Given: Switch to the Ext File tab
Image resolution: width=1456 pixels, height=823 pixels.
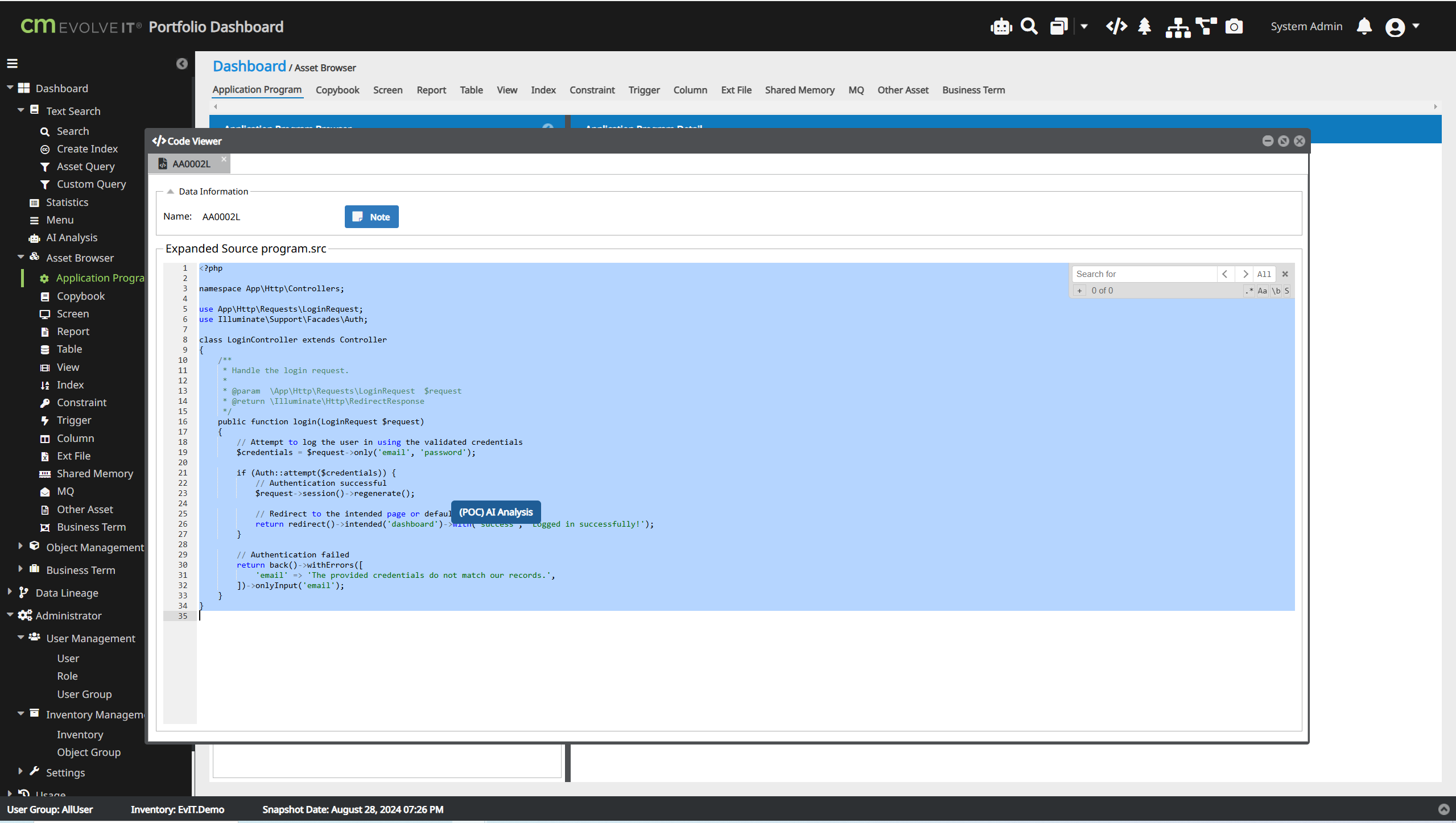Looking at the screenshot, I should pos(736,90).
